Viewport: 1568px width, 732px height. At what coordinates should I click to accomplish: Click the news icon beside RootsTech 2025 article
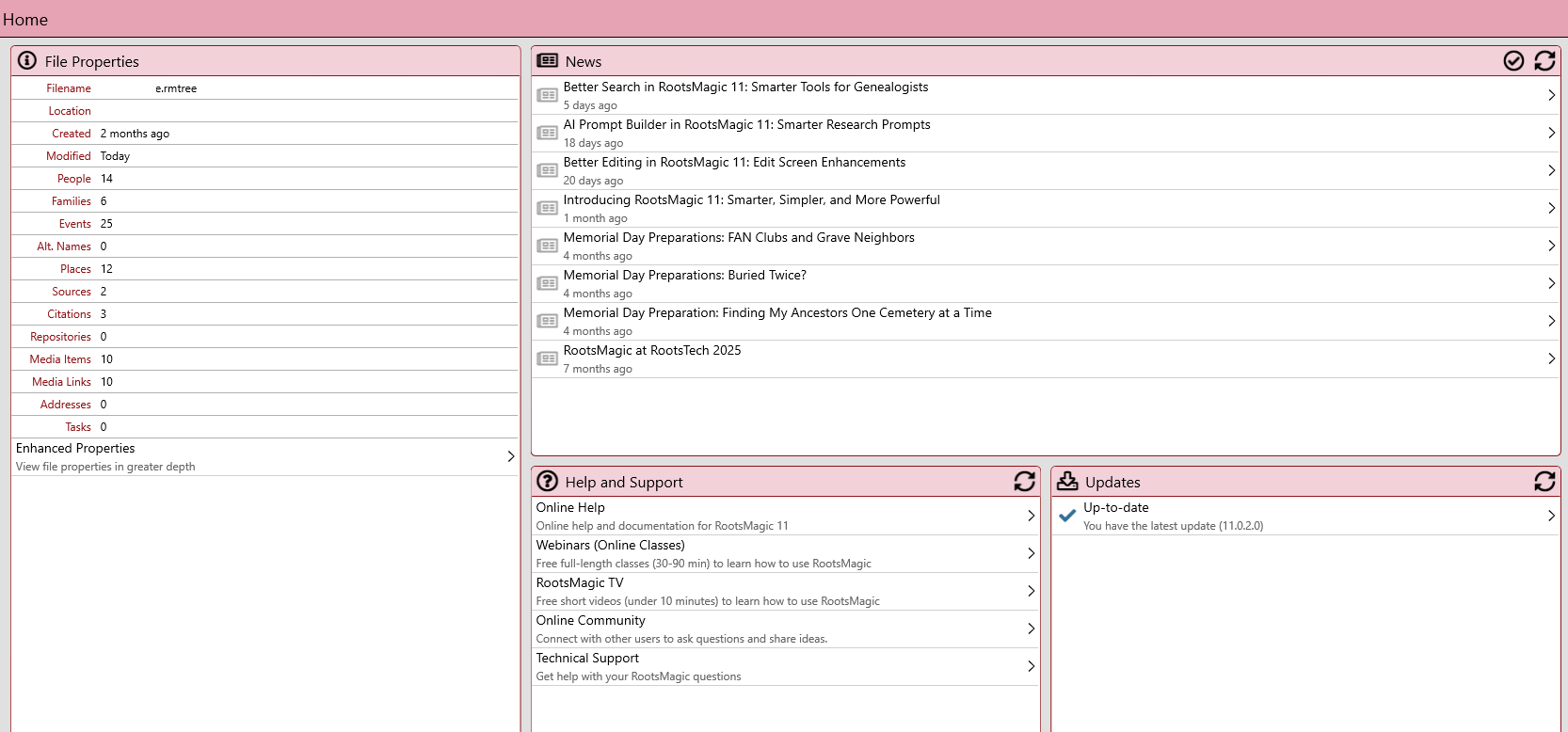pyautogui.click(x=547, y=358)
